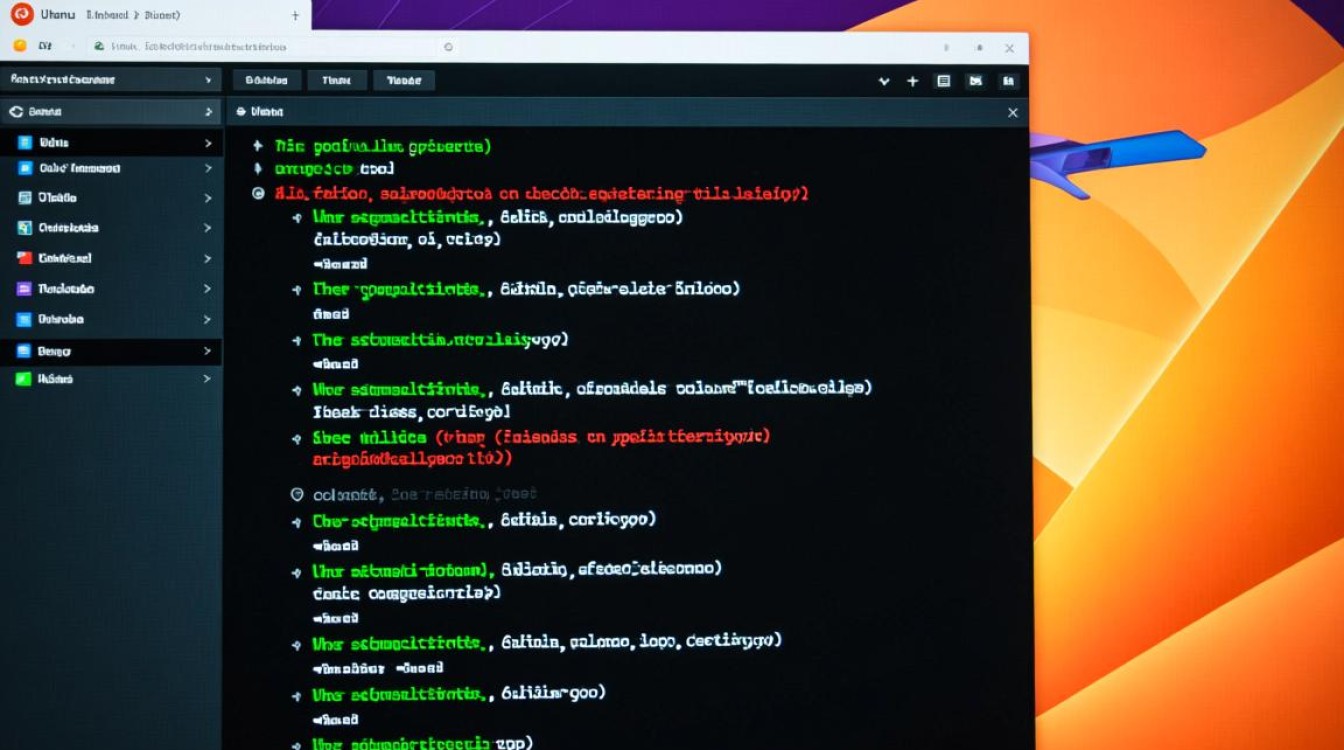This screenshot has height=750, width=1344.
Task: Click inside the browser address bar
Action: 270,46
